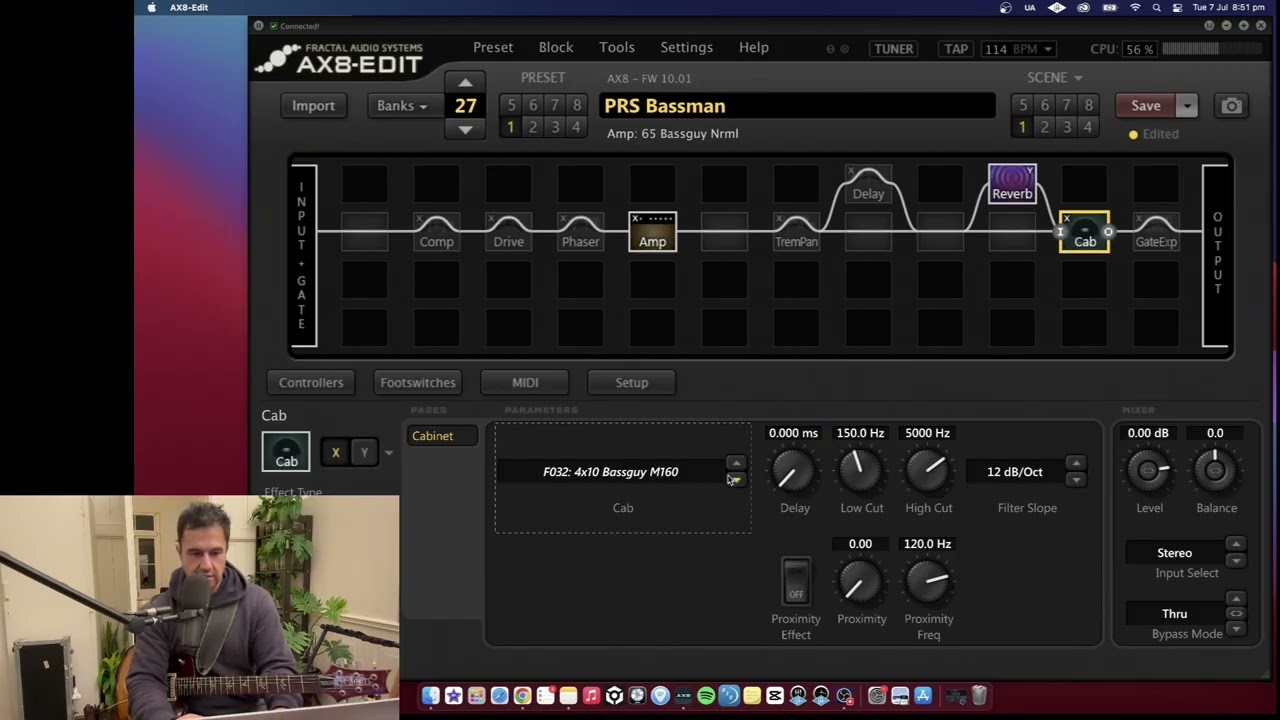Click the High Cut knob
Image resolution: width=1280 pixels, height=720 pixels.
pos(928,470)
